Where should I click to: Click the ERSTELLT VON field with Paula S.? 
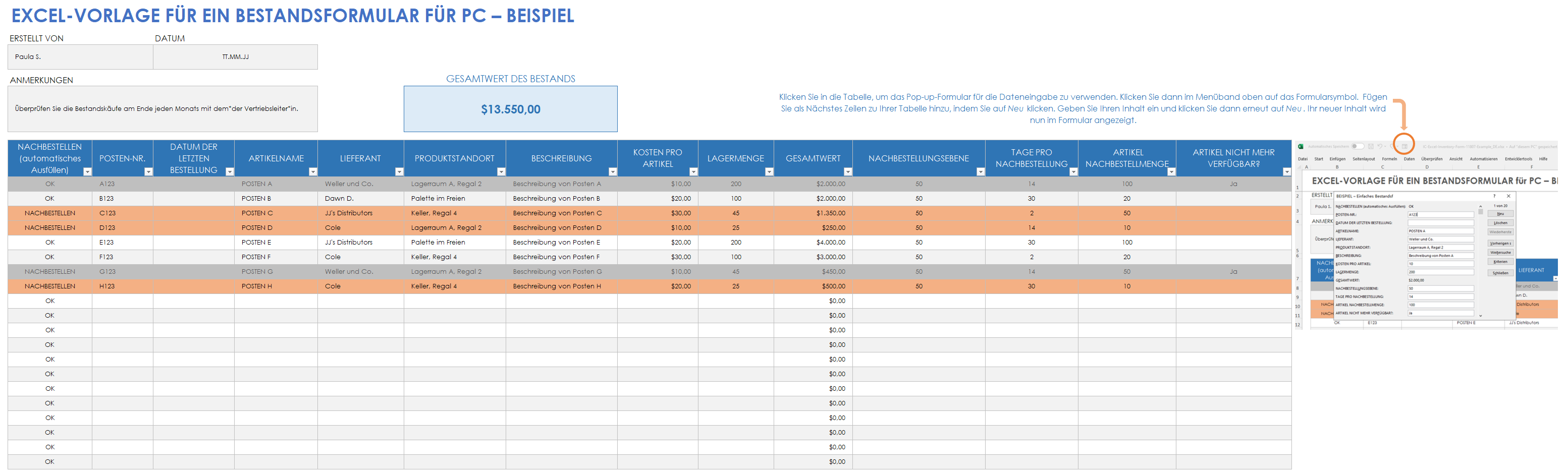click(80, 56)
